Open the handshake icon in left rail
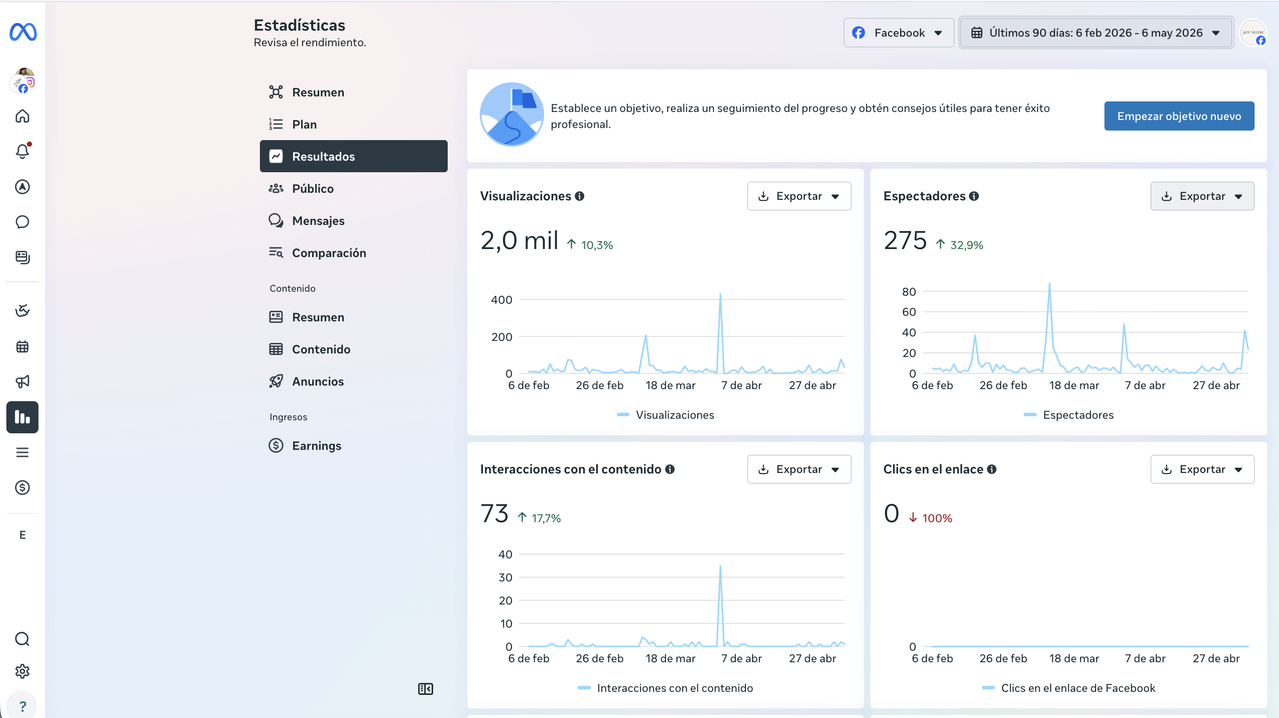1279x718 pixels. point(22,311)
